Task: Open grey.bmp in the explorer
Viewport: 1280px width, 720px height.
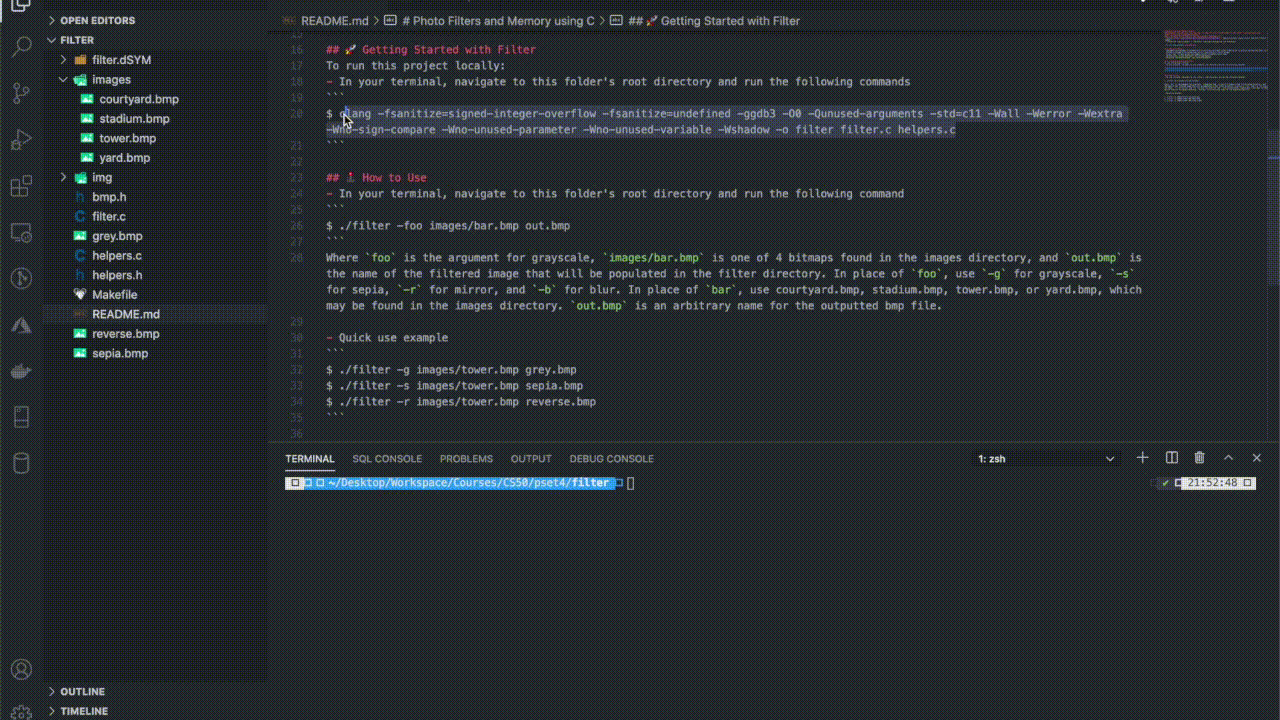Action: coord(117,236)
